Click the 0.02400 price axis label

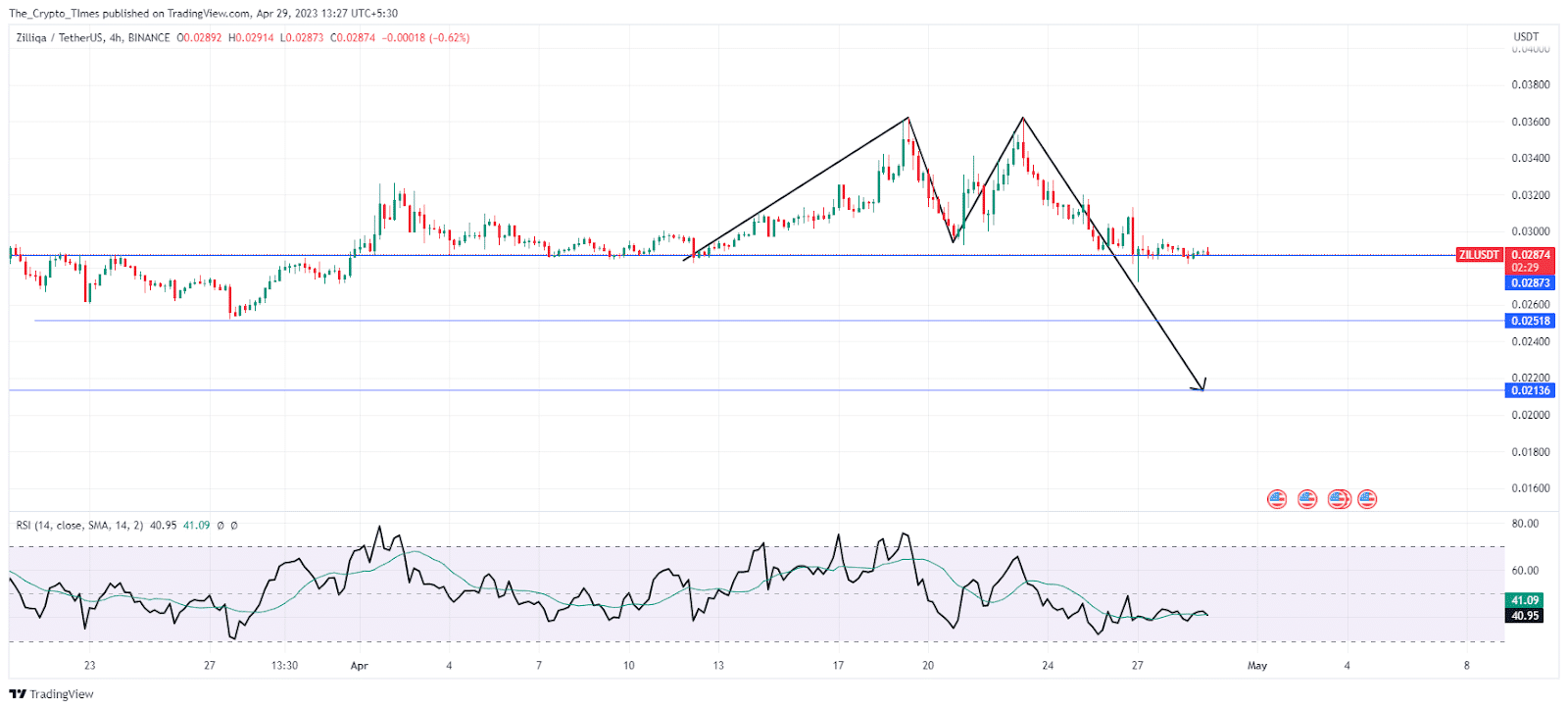point(1531,342)
